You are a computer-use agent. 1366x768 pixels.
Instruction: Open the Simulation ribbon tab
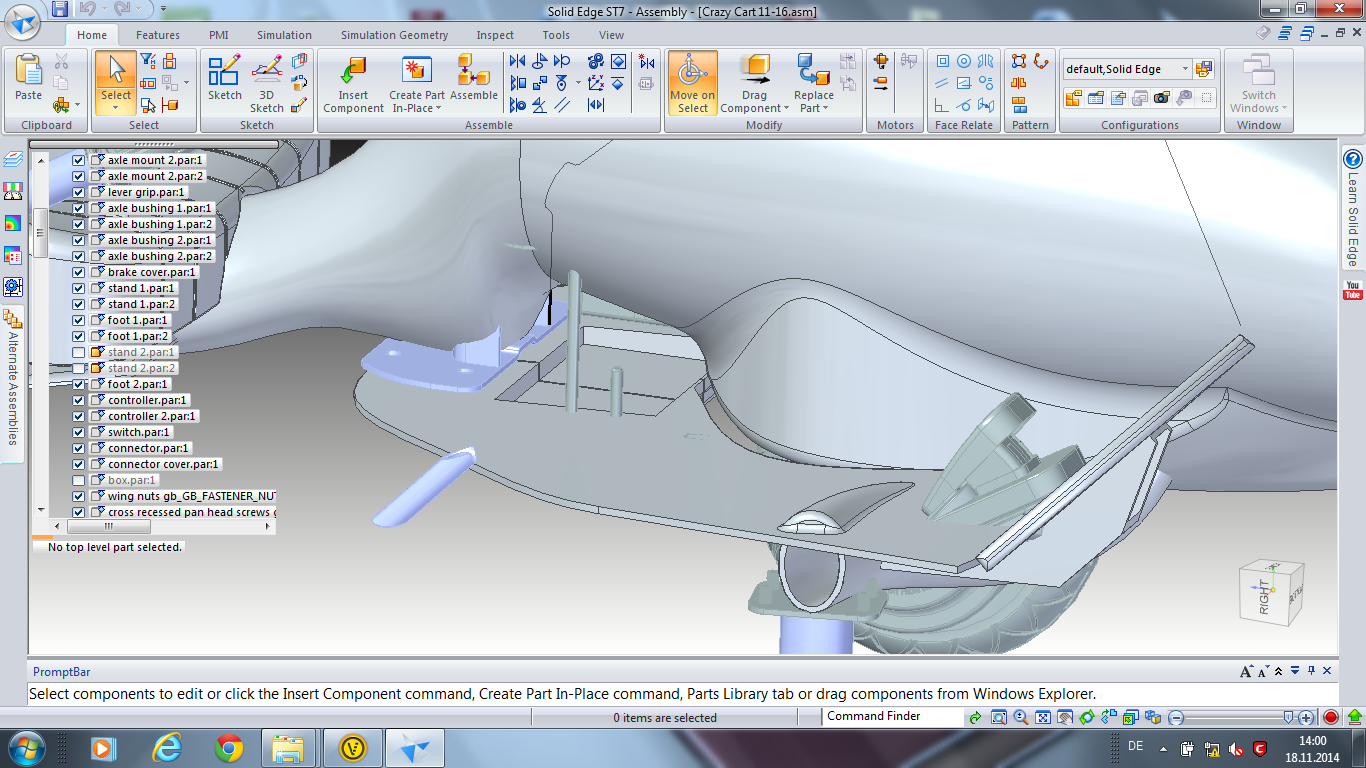(284, 35)
